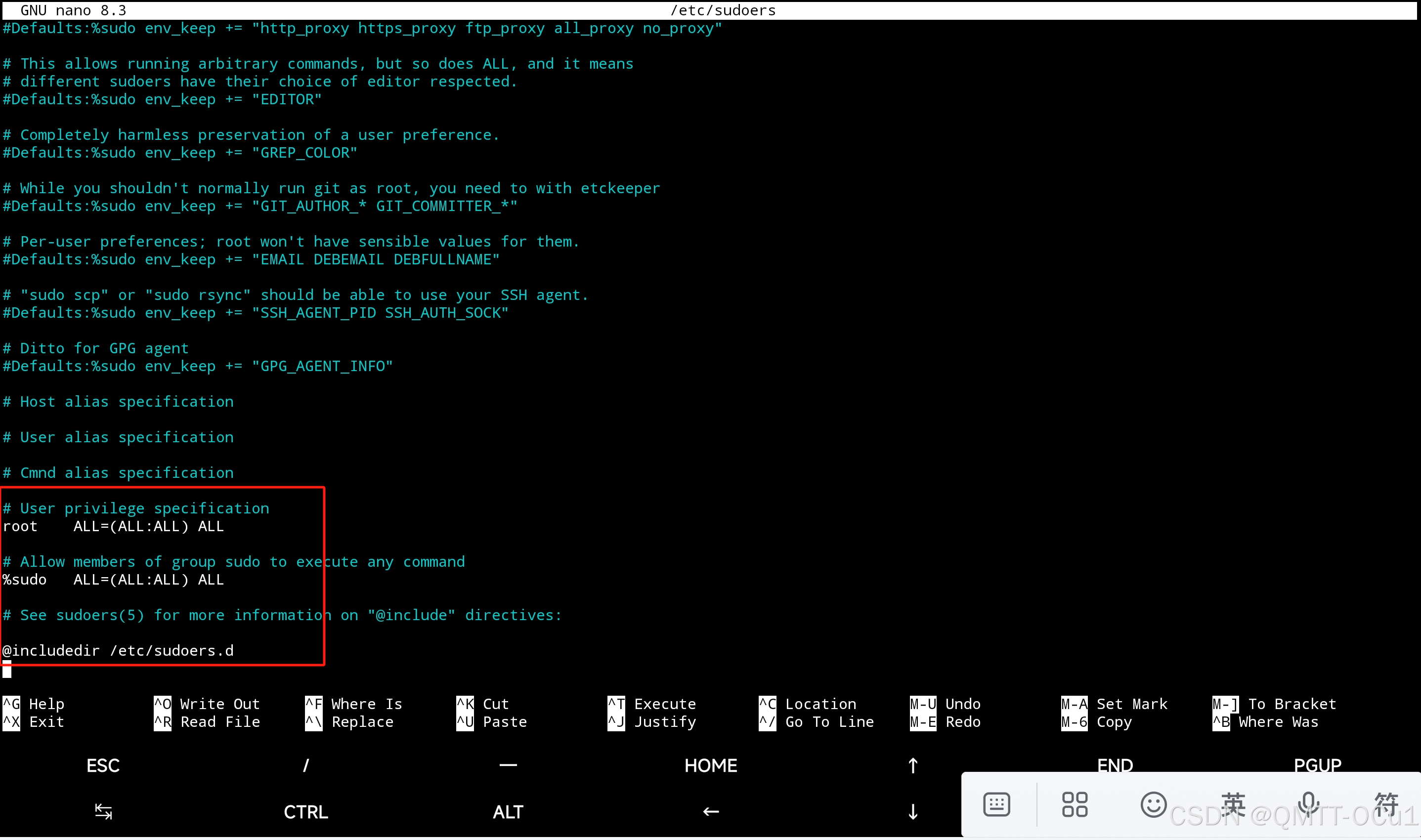Click the SSH_AGENT_PID SSH_AUTH_SOCK line
The image size is (1421, 840).
[256, 313]
